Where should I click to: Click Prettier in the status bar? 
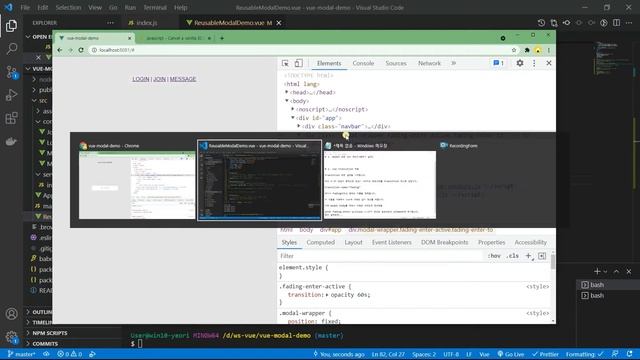pyautogui.click(x=545, y=354)
